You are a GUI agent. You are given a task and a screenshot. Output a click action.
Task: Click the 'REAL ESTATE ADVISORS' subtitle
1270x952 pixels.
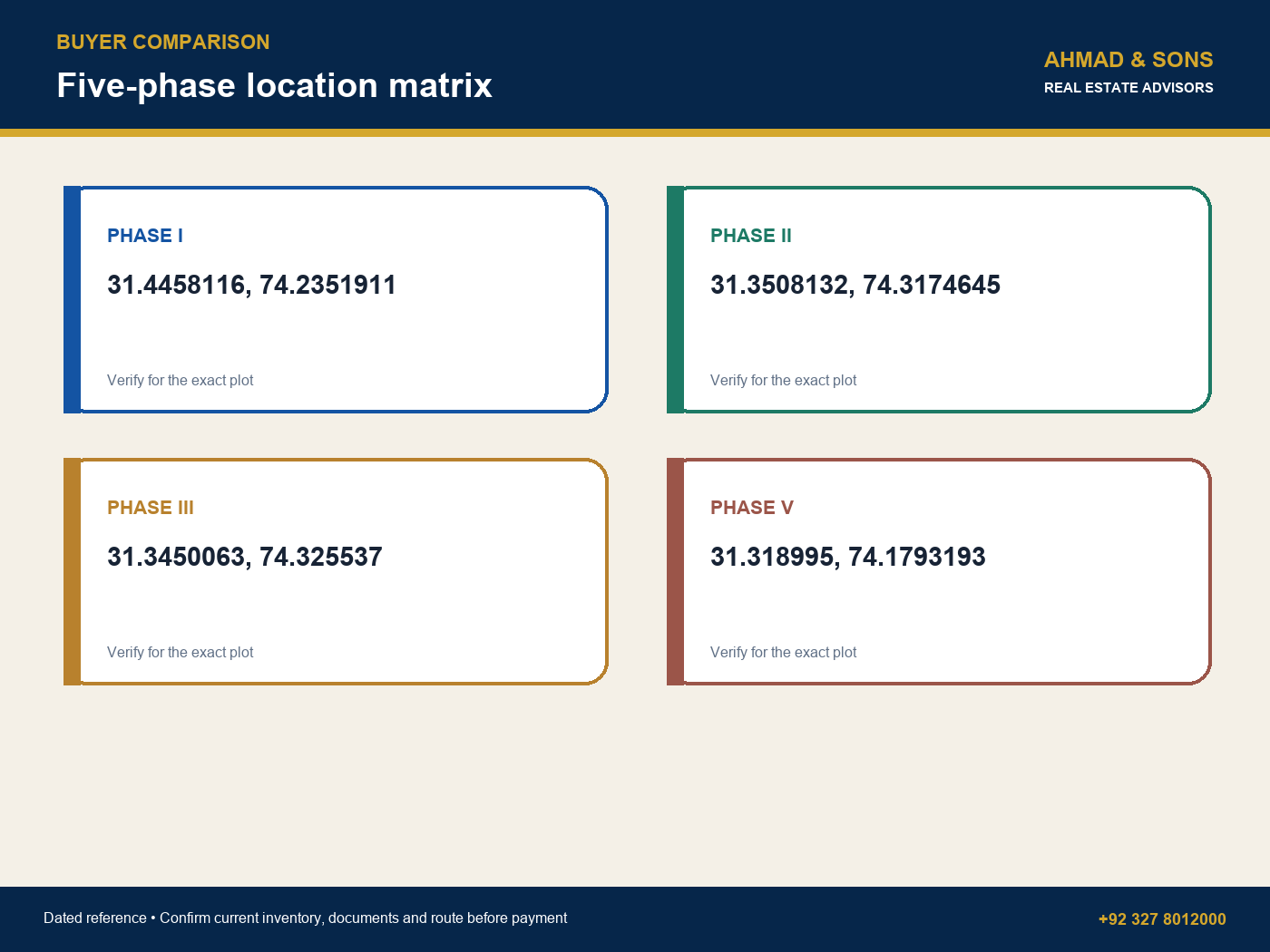[x=1128, y=88]
